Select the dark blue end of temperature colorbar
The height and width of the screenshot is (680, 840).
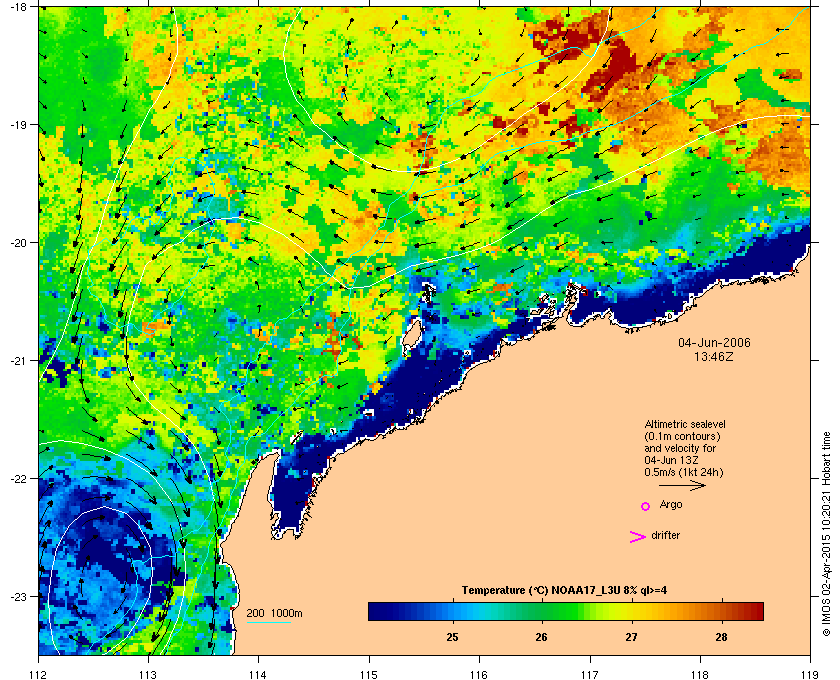[376, 611]
